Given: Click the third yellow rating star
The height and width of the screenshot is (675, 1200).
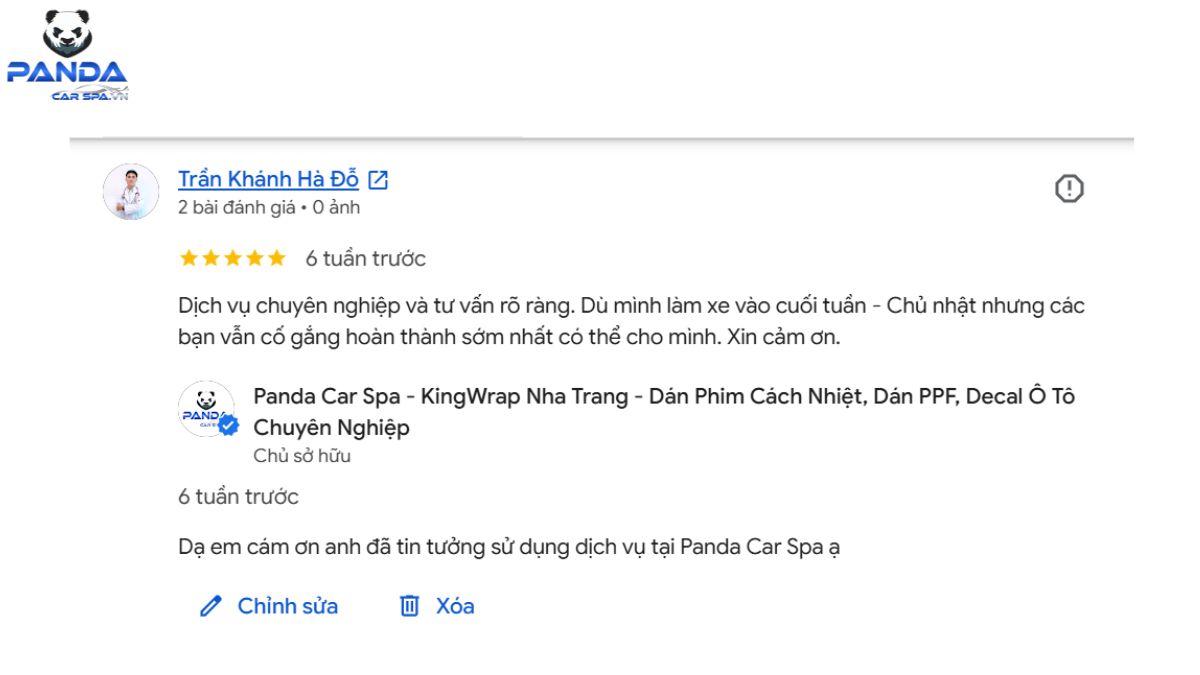Looking at the screenshot, I should click(232, 259).
